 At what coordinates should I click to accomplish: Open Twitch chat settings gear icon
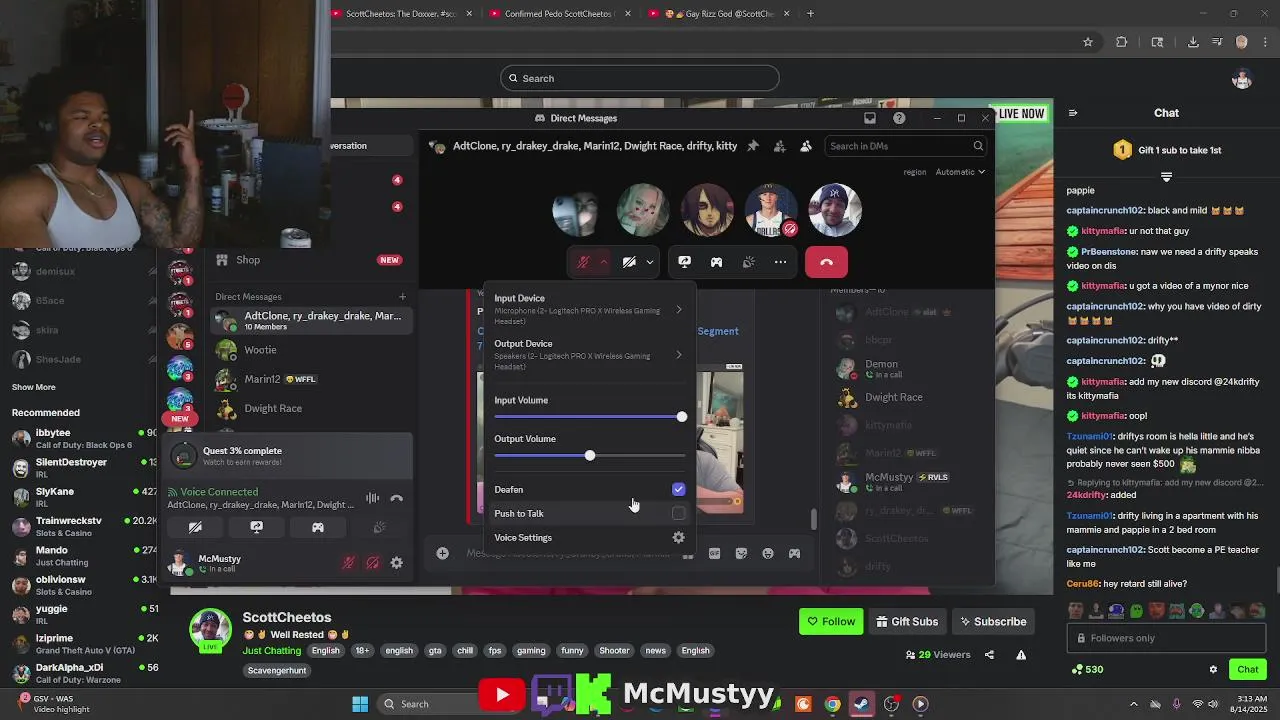tap(1213, 669)
